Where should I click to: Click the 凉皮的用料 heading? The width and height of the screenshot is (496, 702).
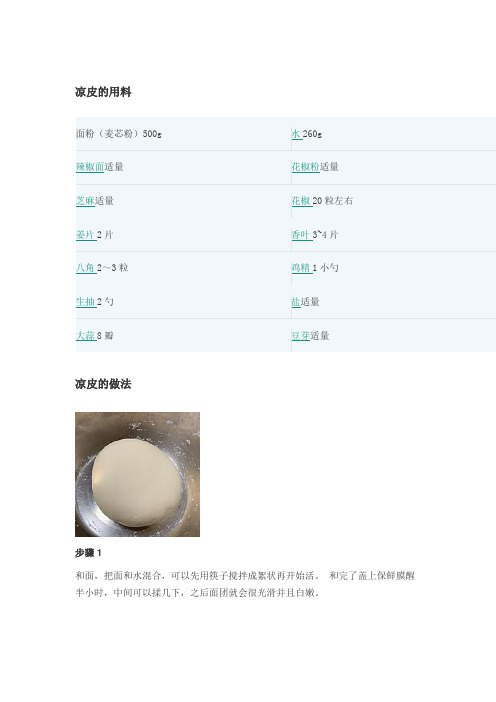pyautogui.click(x=103, y=92)
